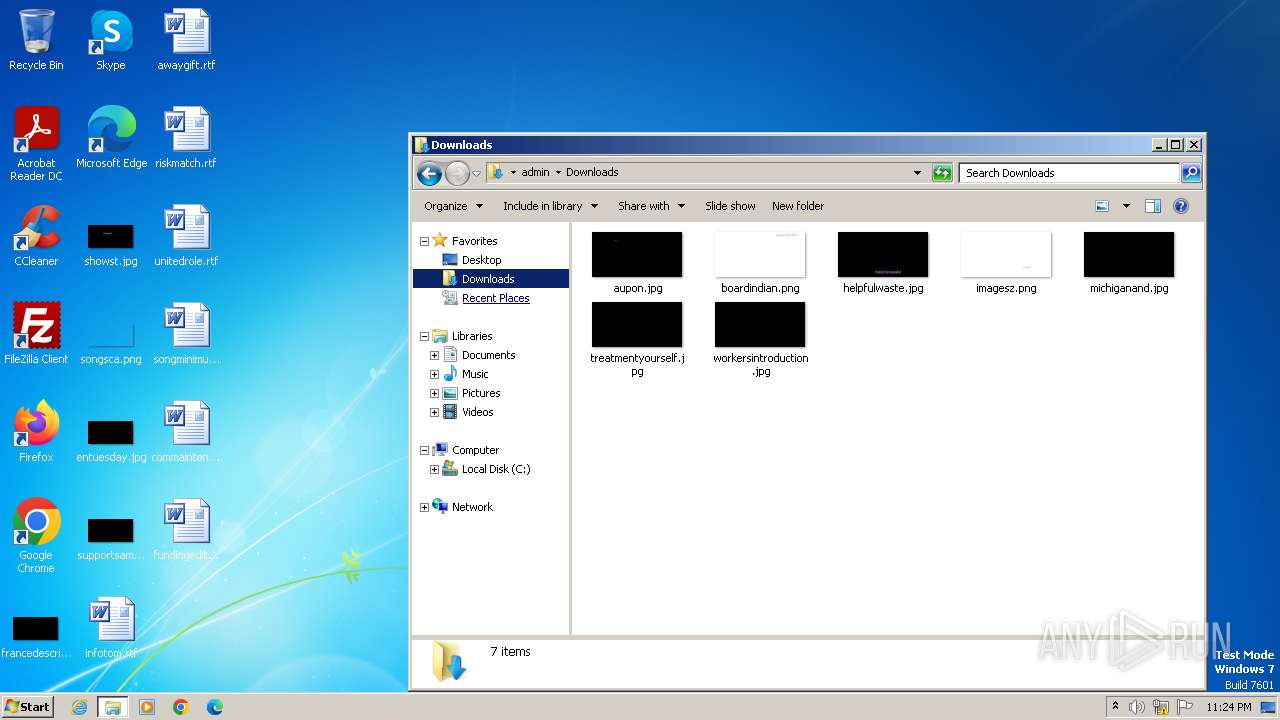Viewport: 1280px width, 720px height.
Task: Expand the Network tree node
Action: [424, 507]
